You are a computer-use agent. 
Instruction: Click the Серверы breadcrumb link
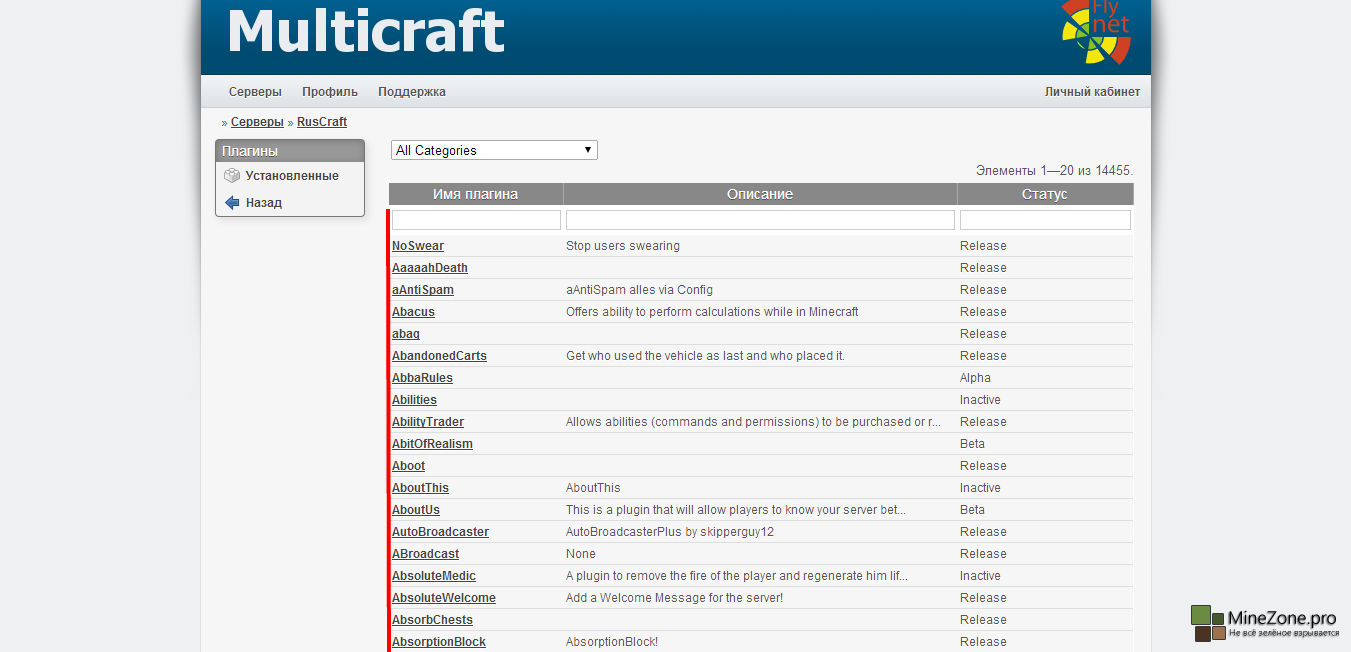click(x=257, y=122)
